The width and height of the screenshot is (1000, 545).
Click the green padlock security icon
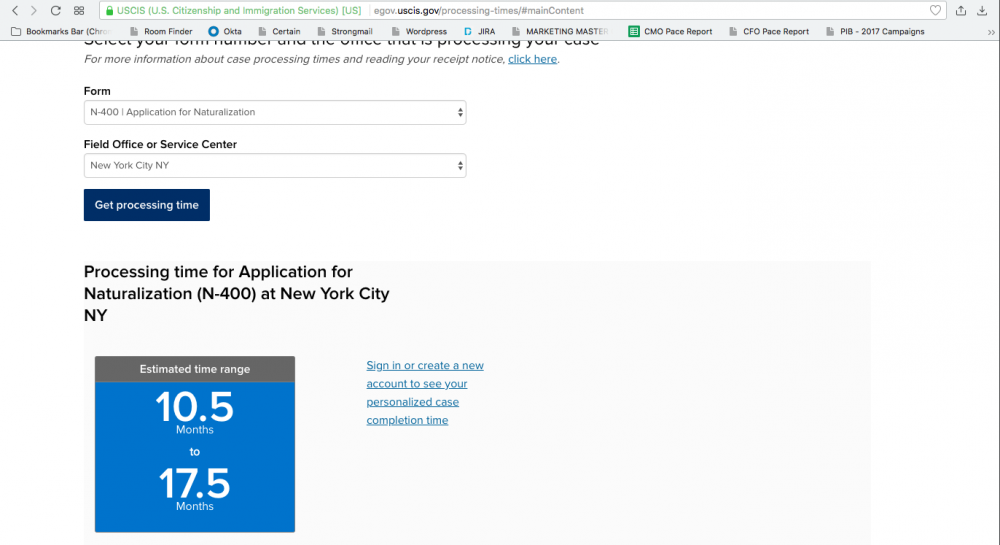(108, 11)
